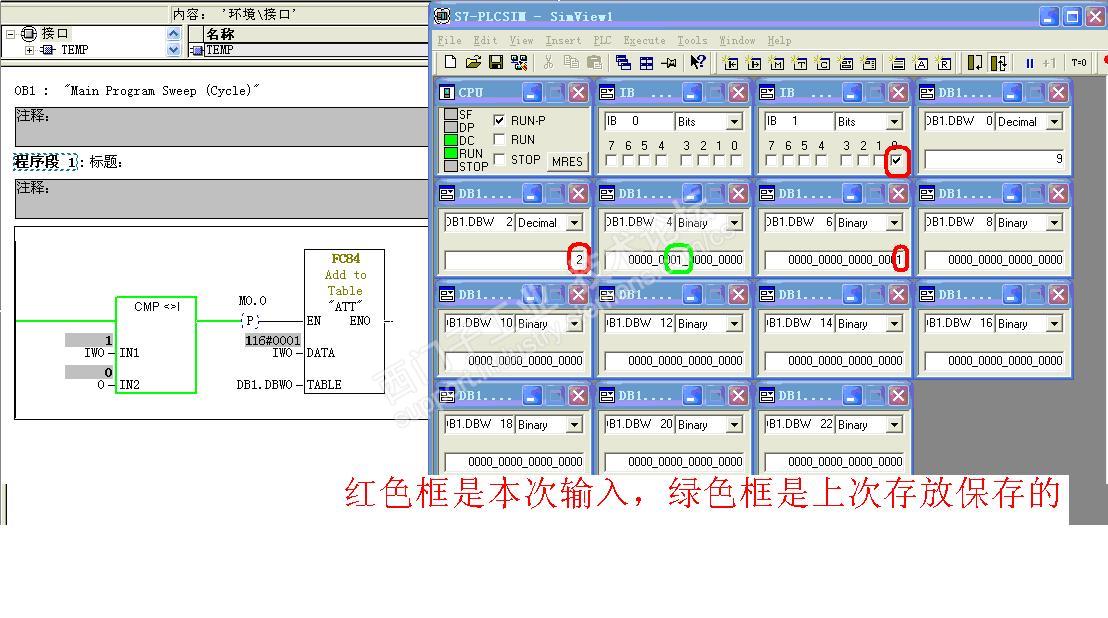The image size is (1108, 618).
Task: Insert a Nesting Stacks view
Action: click(898, 64)
